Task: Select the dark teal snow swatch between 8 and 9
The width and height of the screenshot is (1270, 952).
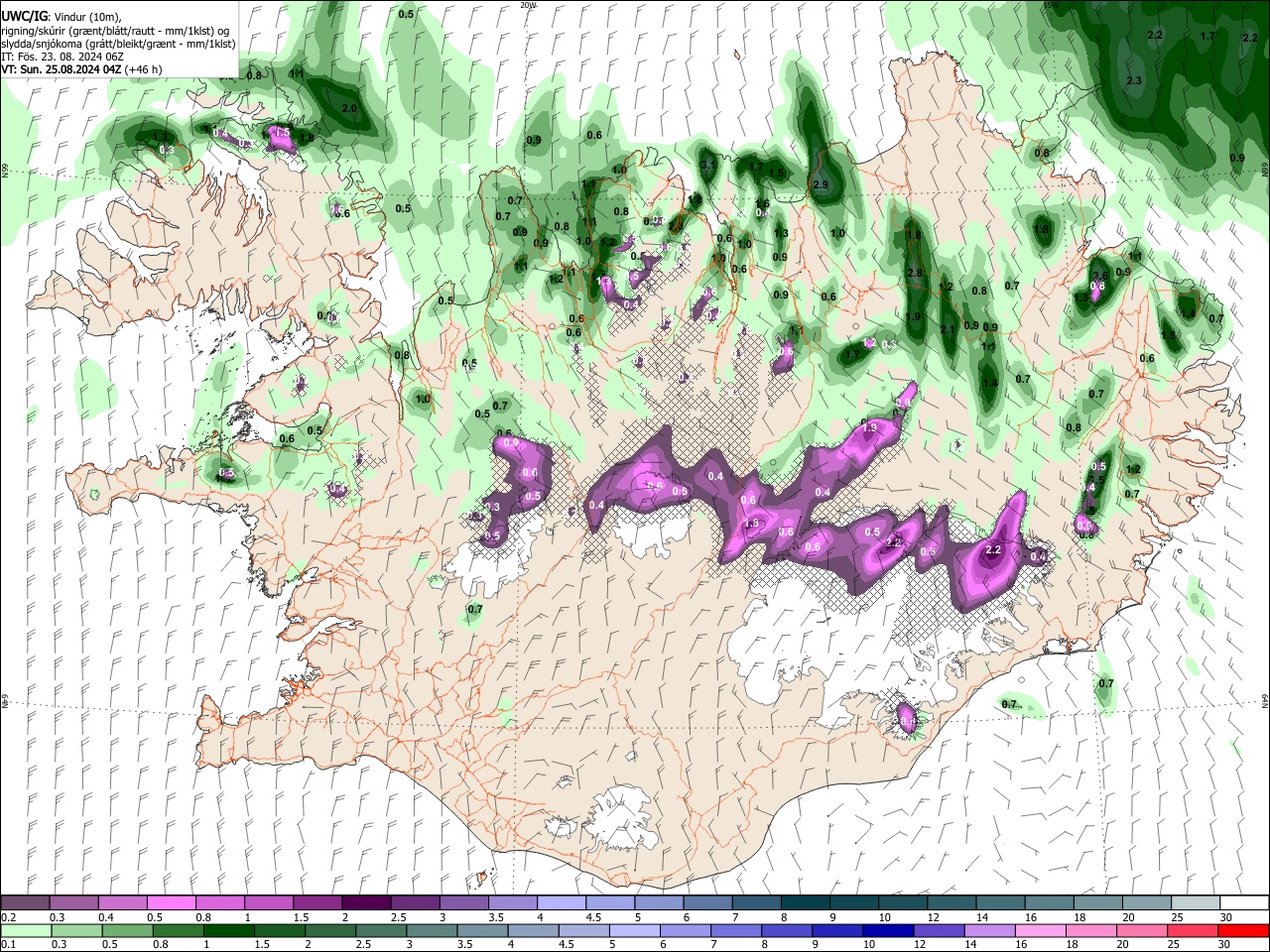Action: click(804, 902)
